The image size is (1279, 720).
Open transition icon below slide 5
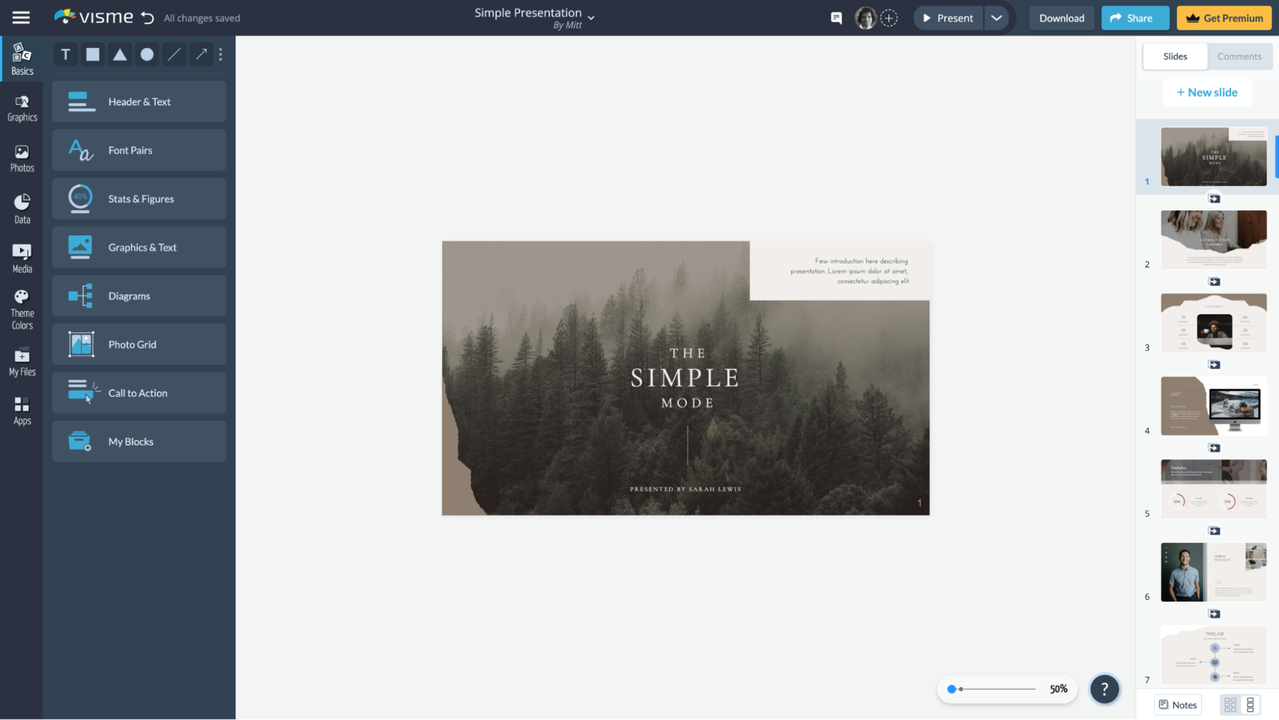coord(1214,531)
